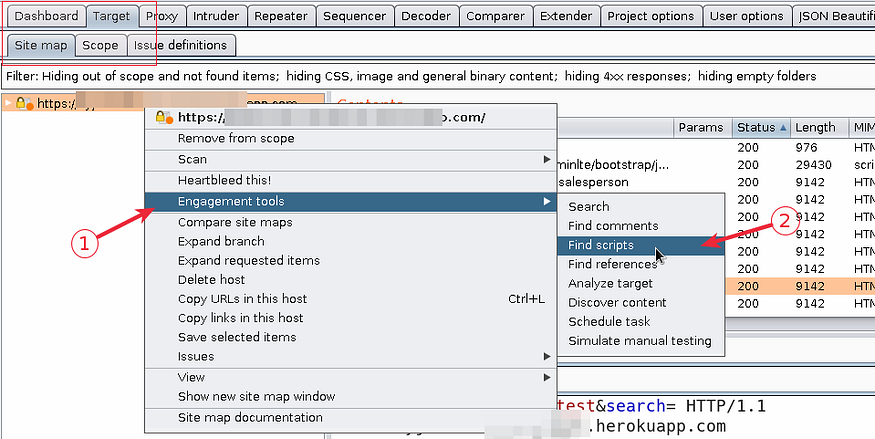
Task: Expand the host tree node arrow
Action: [x=8, y=103]
